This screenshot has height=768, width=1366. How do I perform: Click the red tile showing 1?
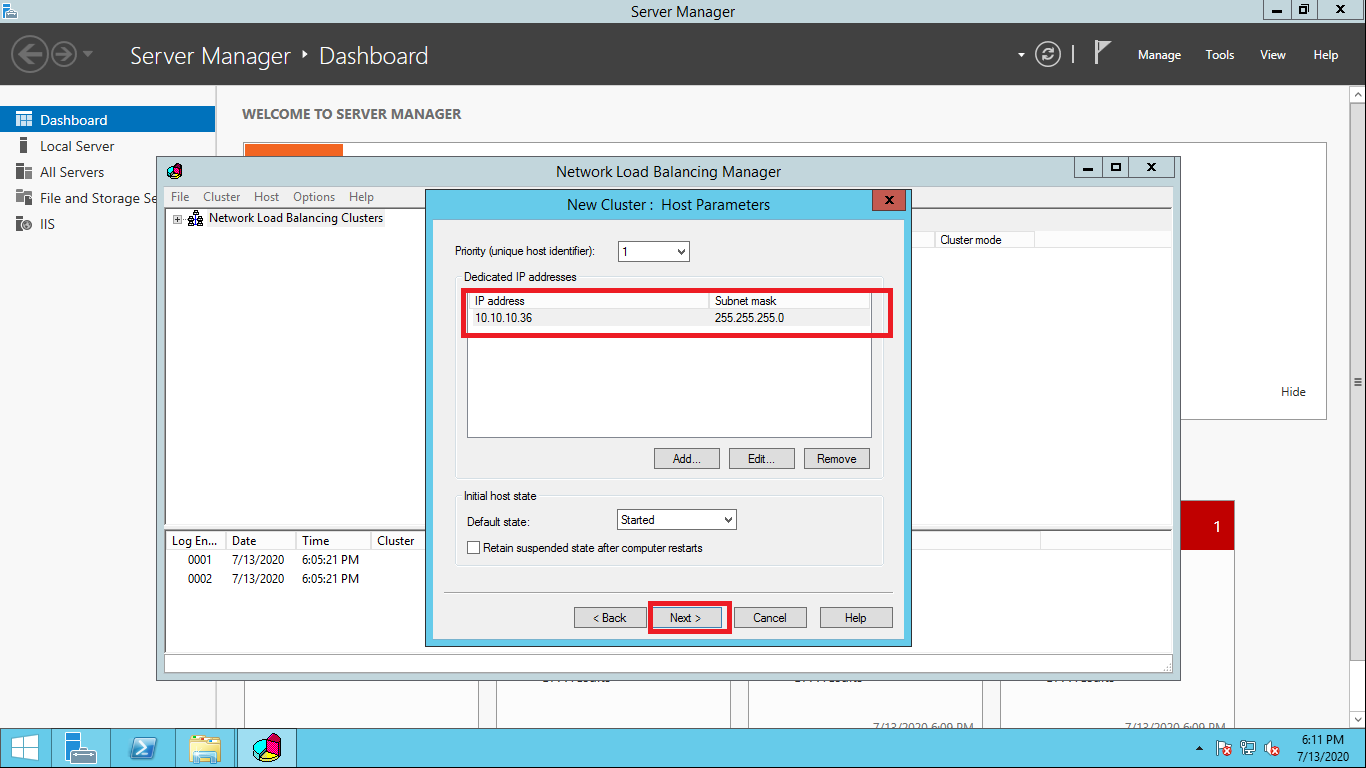tap(1208, 526)
